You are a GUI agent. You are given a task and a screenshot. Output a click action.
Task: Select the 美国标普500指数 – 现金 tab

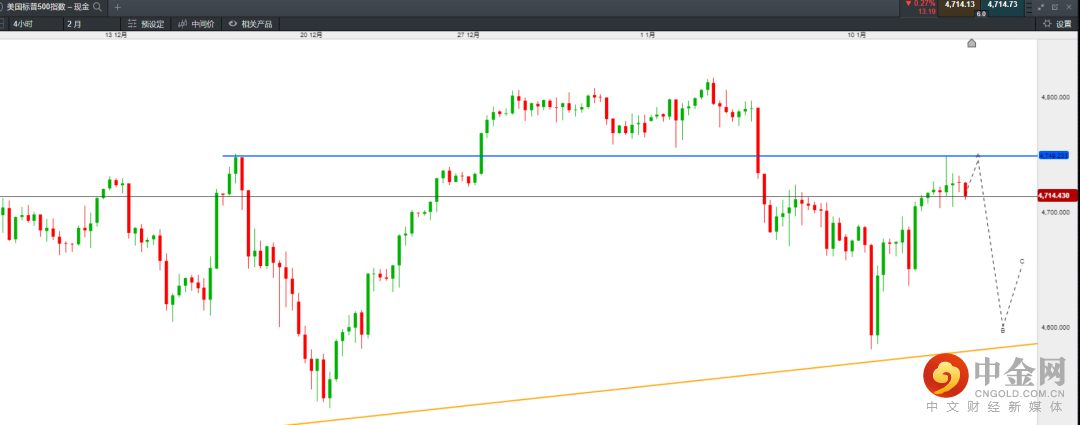[x=45, y=6]
